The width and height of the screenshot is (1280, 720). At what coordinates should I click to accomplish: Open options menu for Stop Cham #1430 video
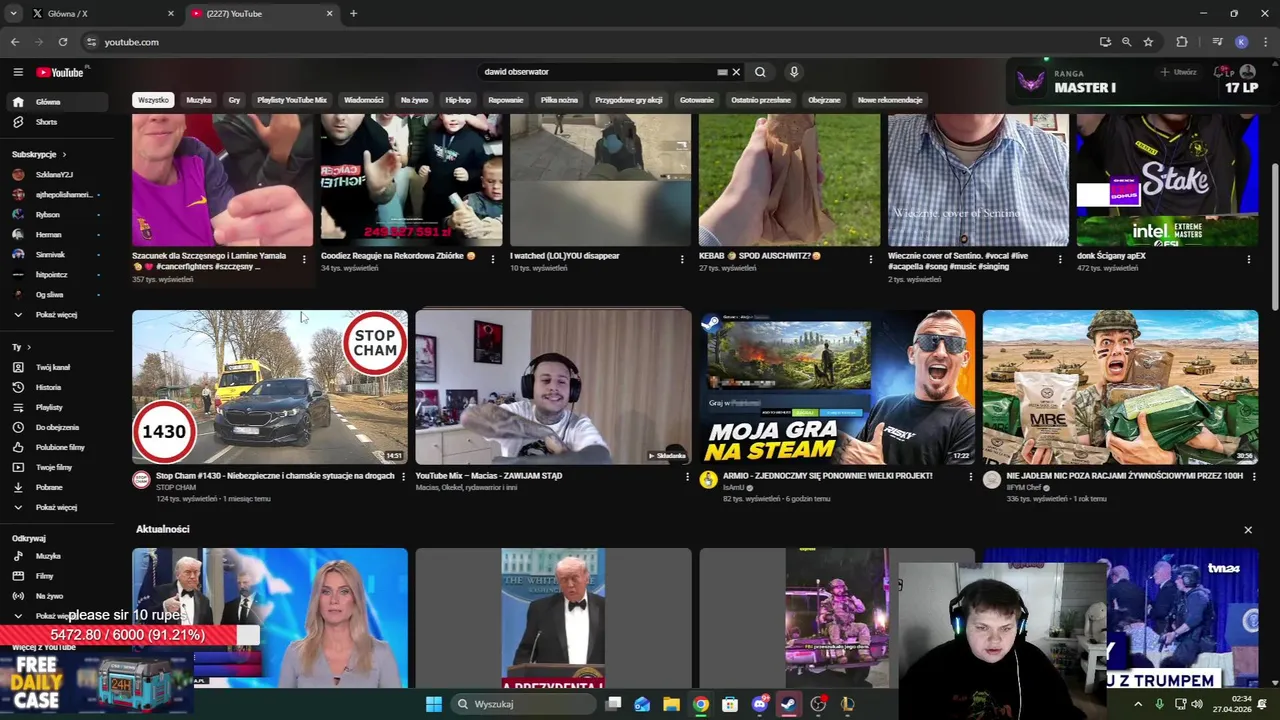coord(403,477)
